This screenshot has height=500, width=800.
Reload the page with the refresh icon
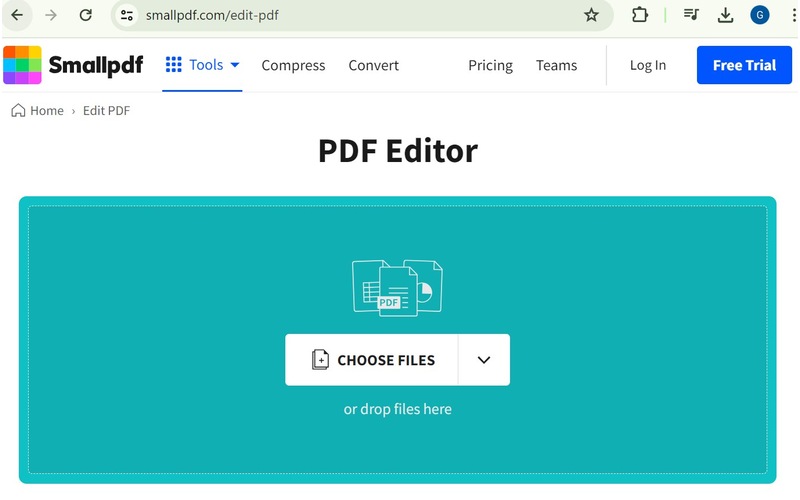[x=85, y=15]
